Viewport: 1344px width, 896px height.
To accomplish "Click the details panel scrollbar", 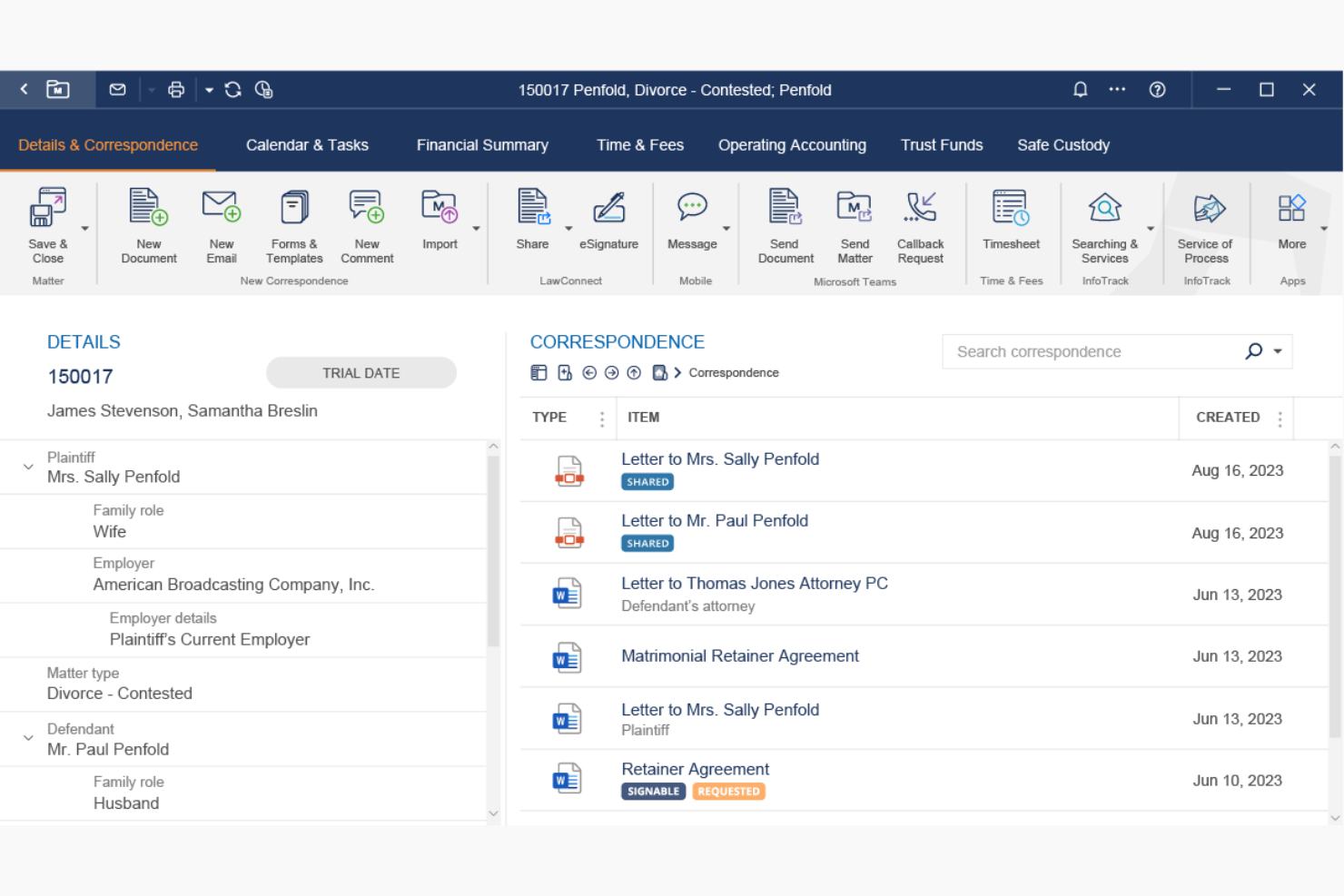I will tap(493, 550).
